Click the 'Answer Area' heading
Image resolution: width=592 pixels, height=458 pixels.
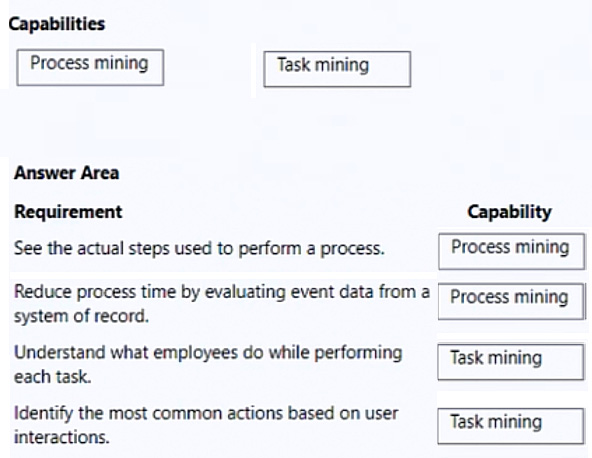(x=66, y=173)
